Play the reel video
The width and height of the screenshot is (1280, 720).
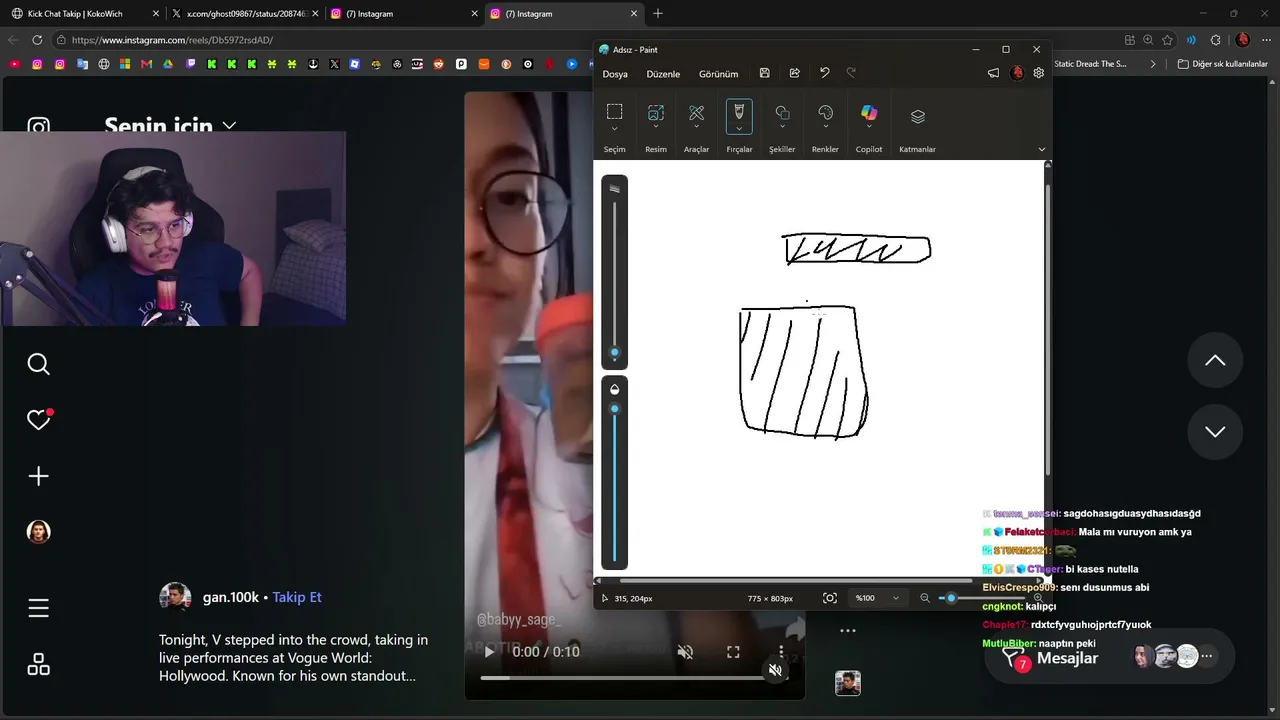(489, 652)
